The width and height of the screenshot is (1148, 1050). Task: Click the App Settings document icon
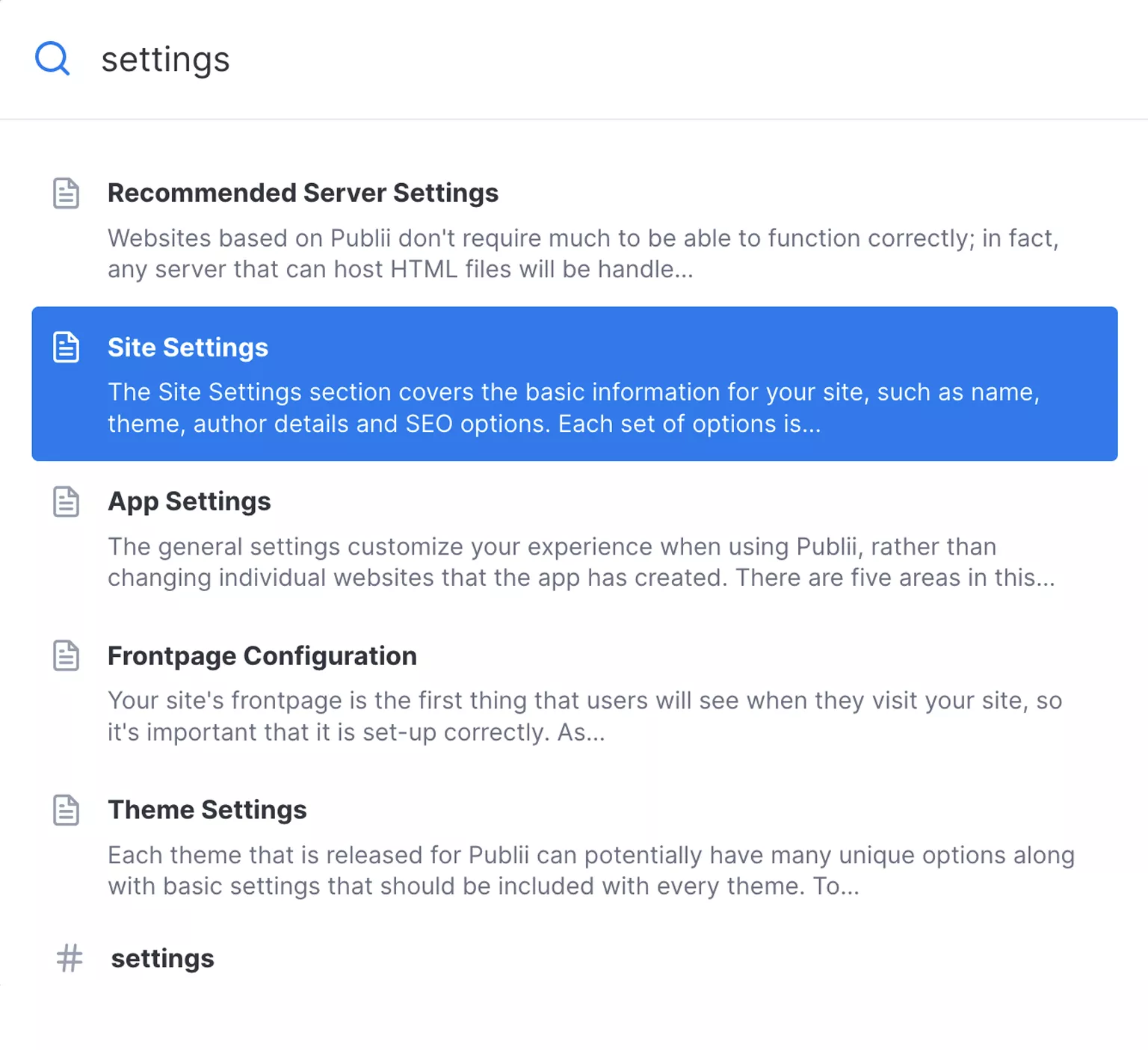(x=67, y=501)
